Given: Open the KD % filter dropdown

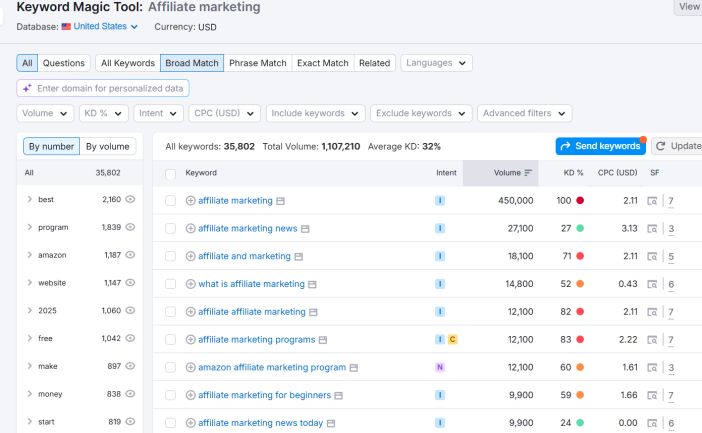Looking at the screenshot, I should coord(105,113).
